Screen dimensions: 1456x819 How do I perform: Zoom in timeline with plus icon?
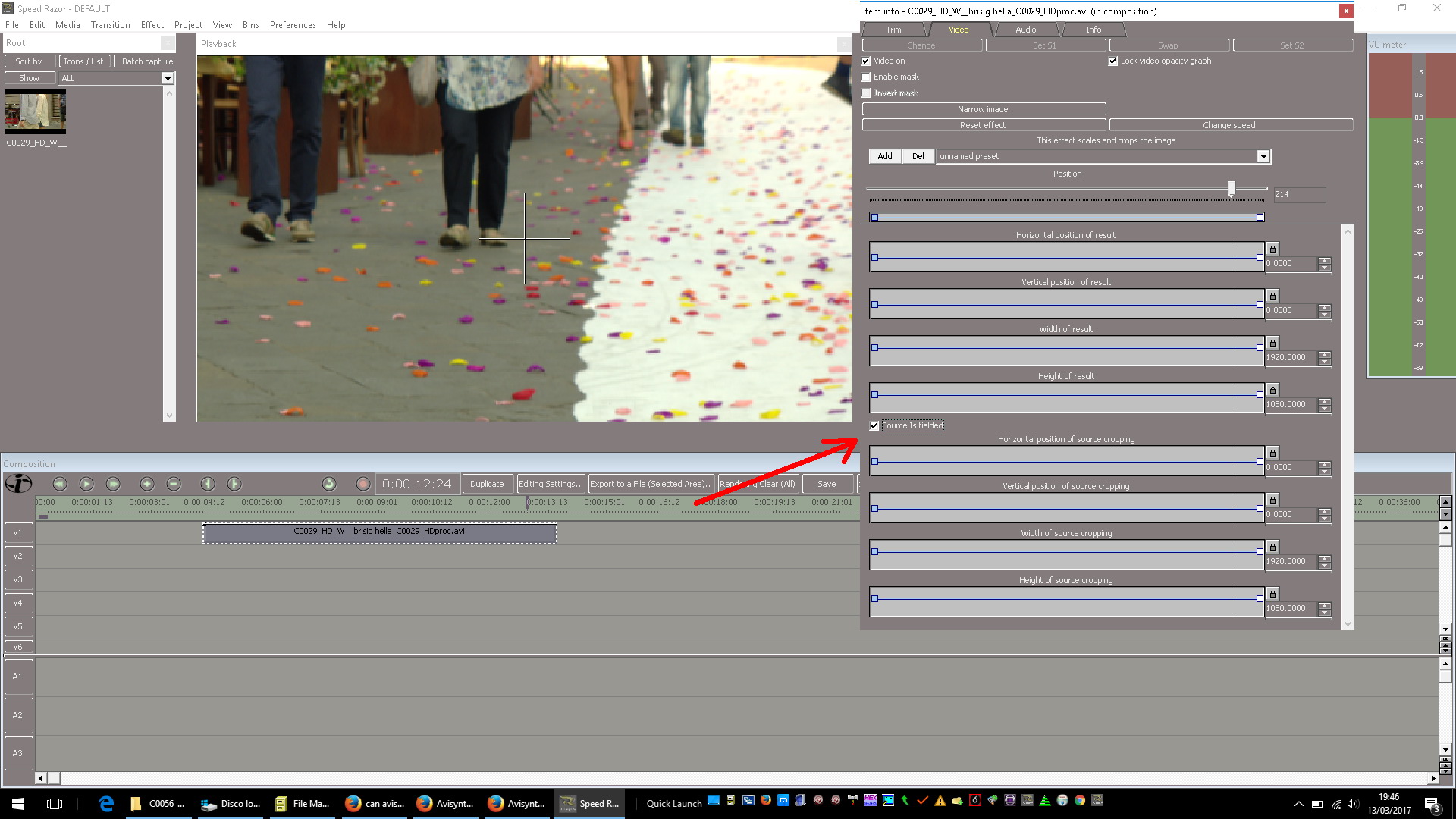(x=147, y=484)
